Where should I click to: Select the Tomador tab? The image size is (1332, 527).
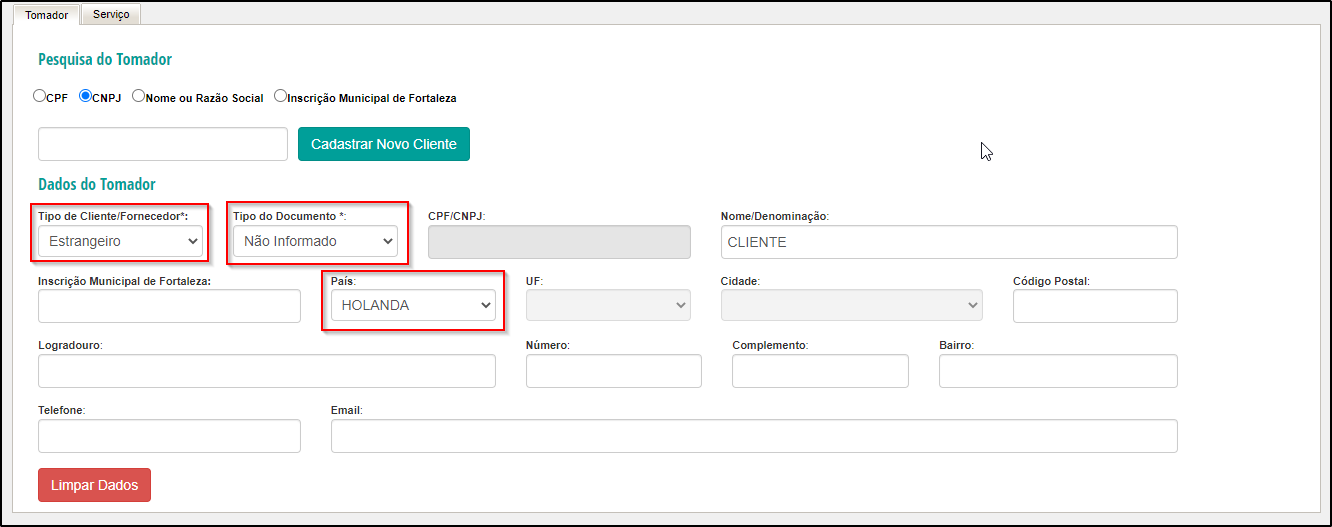47,15
